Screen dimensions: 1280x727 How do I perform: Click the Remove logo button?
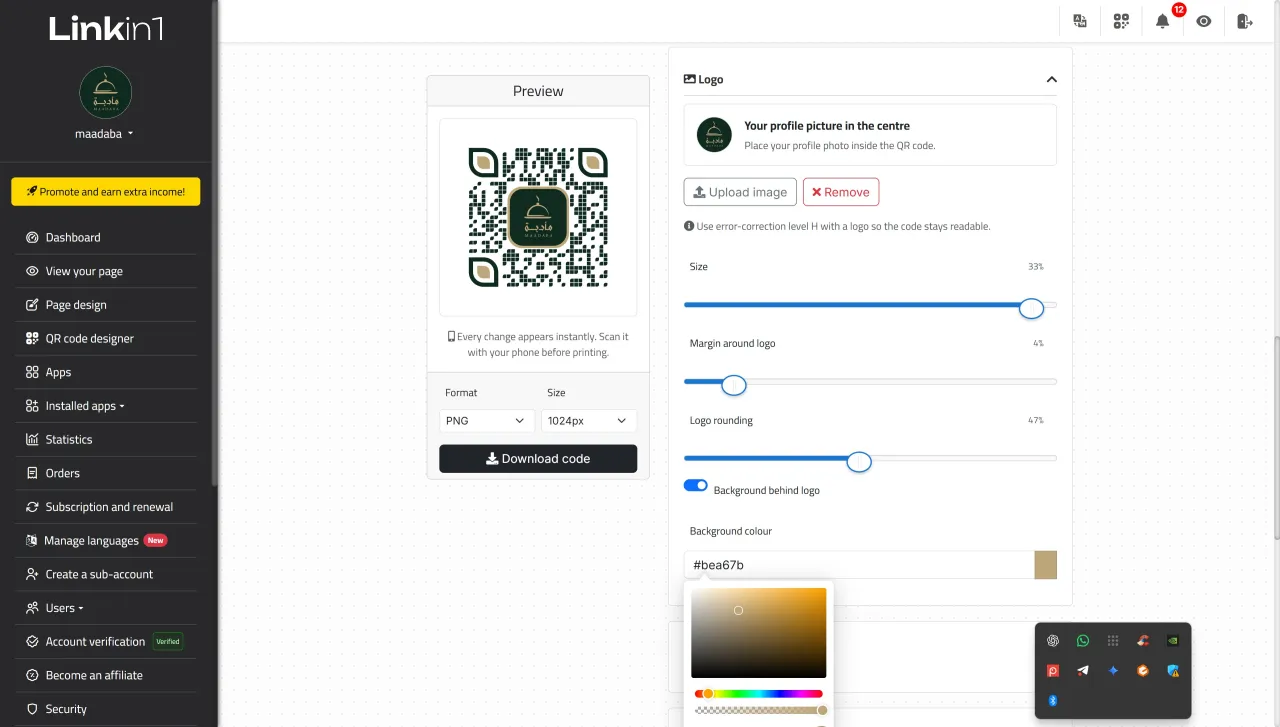(841, 192)
